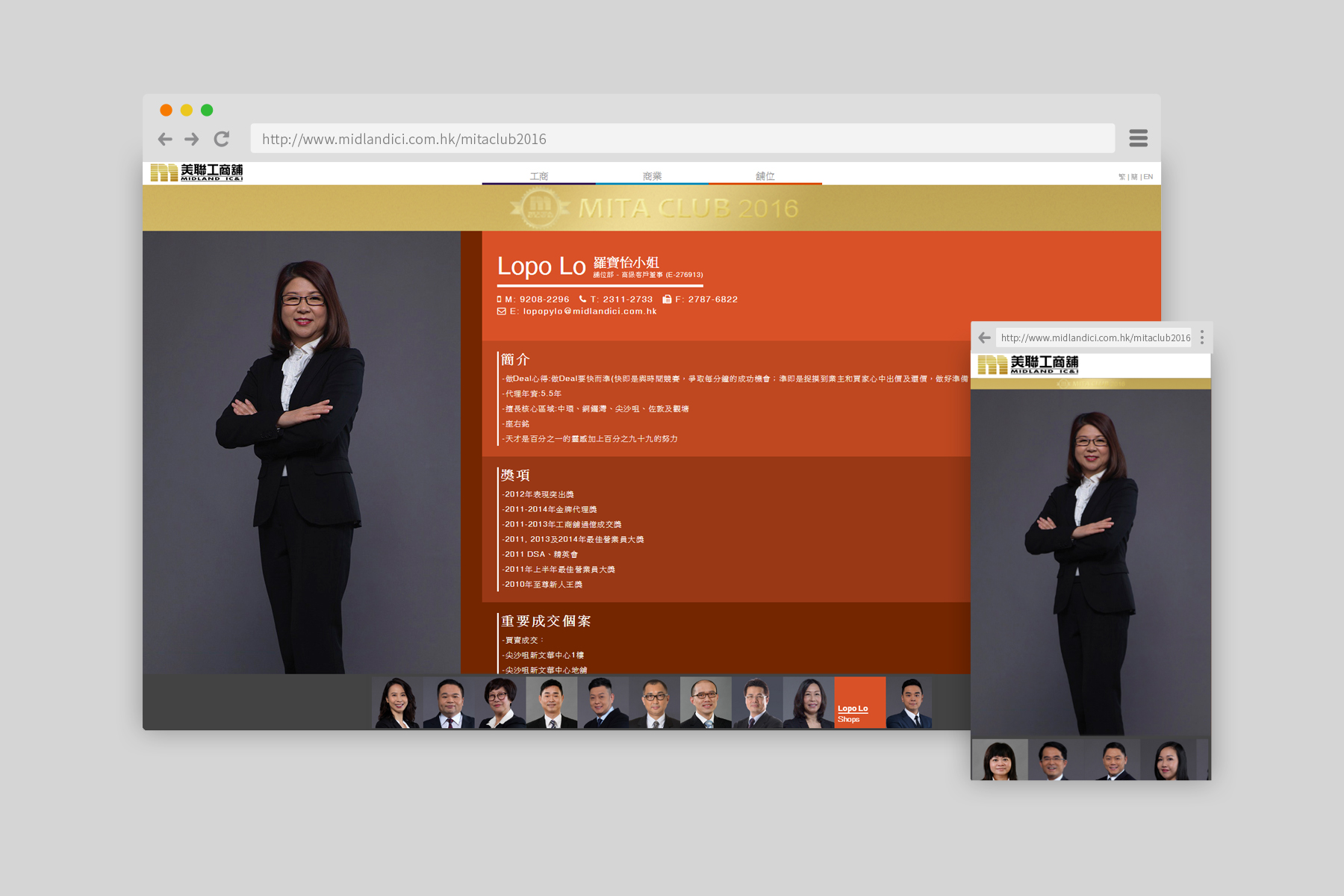This screenshot has width=1344, height=896.
Task: Click the line 尖沙咀新文華中心1樓
Action: point(543,655)
